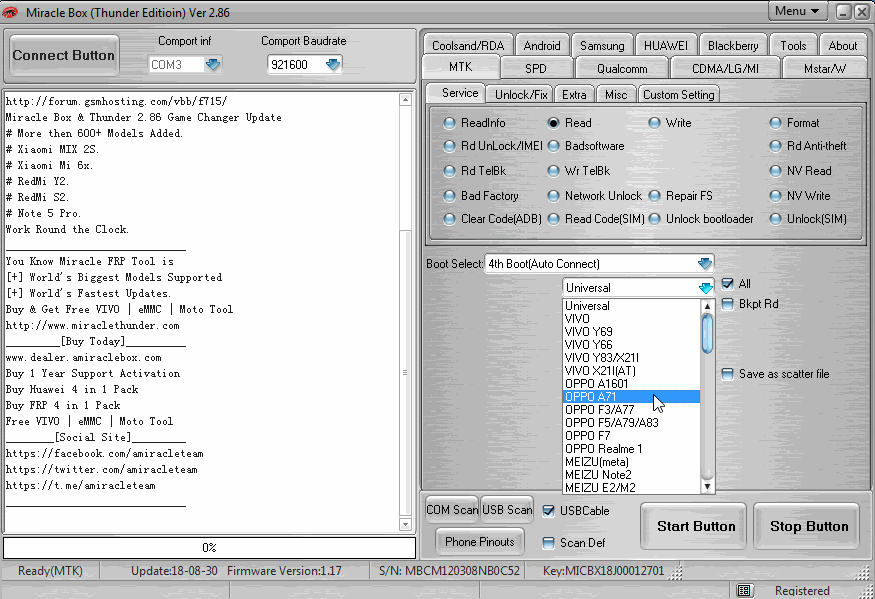Enable Save as scatter file
The image size is (875, 599).
pos(727,373)
